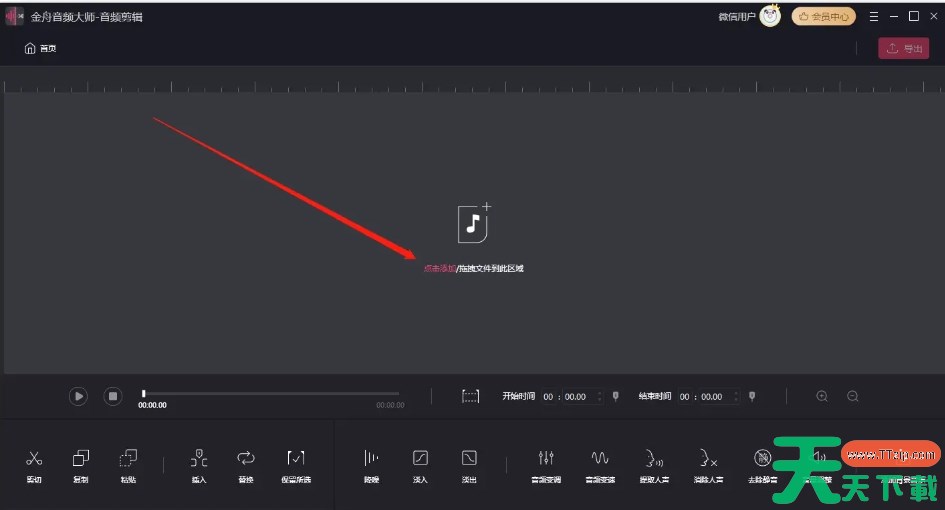Screen dimensions: 945x510
Task: Open the audio speed change (音频变速) tool
Action: [600, 465]
